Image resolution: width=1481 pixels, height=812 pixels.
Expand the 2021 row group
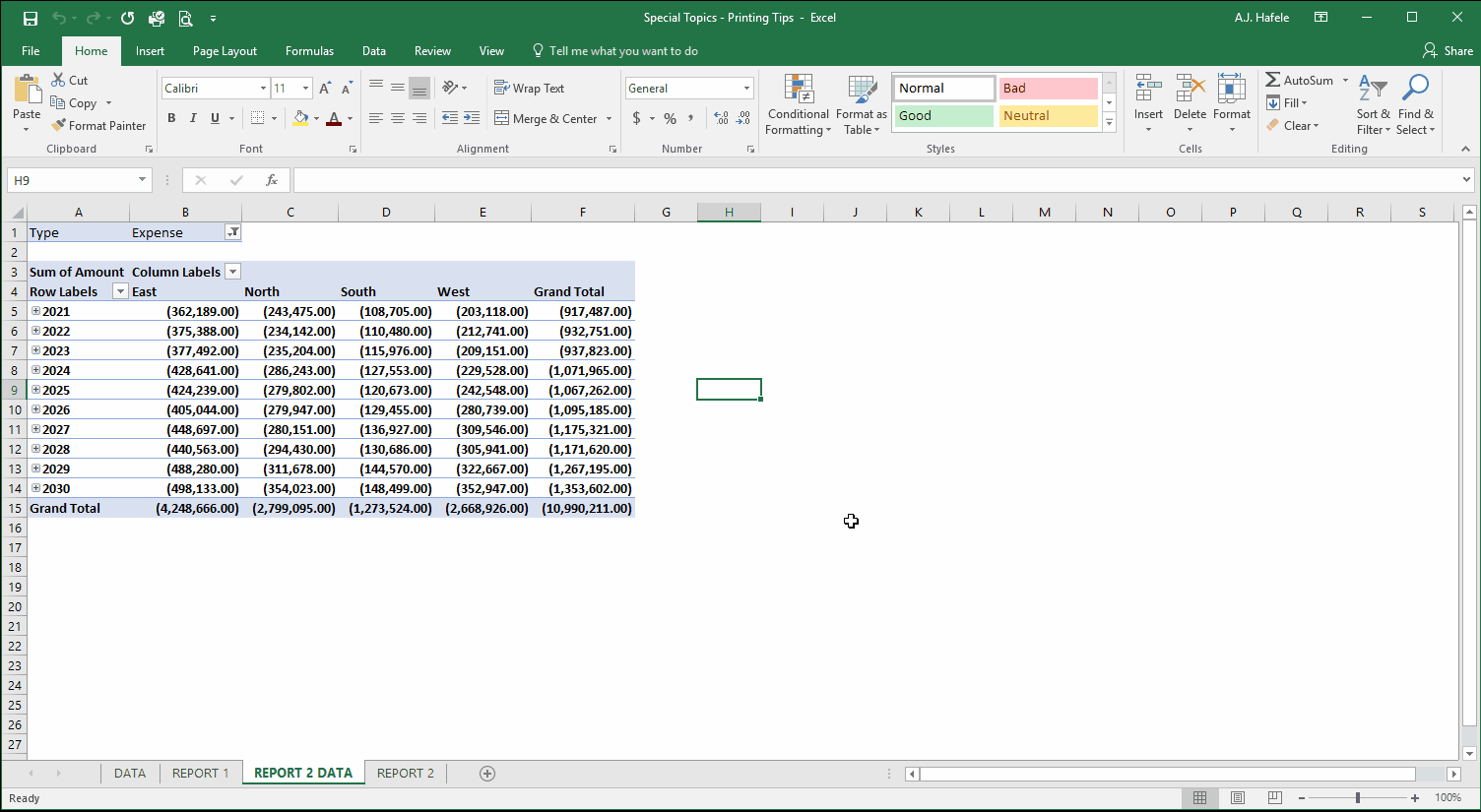click(35, 311)
